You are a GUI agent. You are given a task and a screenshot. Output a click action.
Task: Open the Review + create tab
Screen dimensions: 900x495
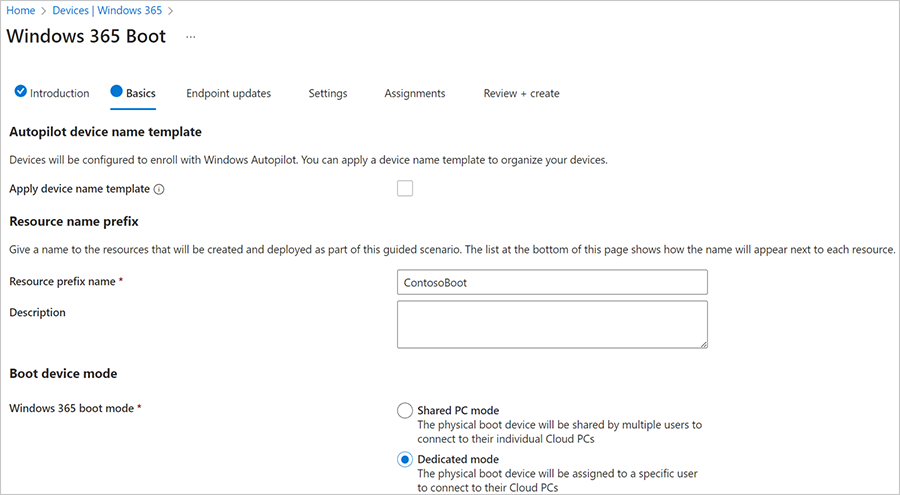(521, 93)
